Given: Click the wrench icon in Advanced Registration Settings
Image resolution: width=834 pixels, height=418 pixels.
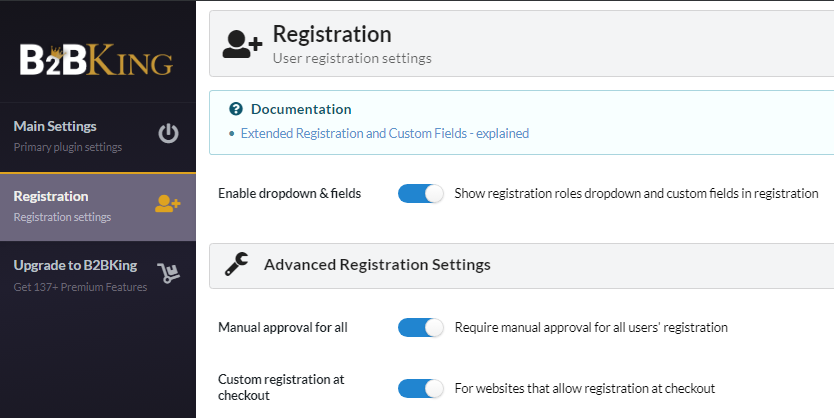Looking at the screenshot, I should 236,264.
